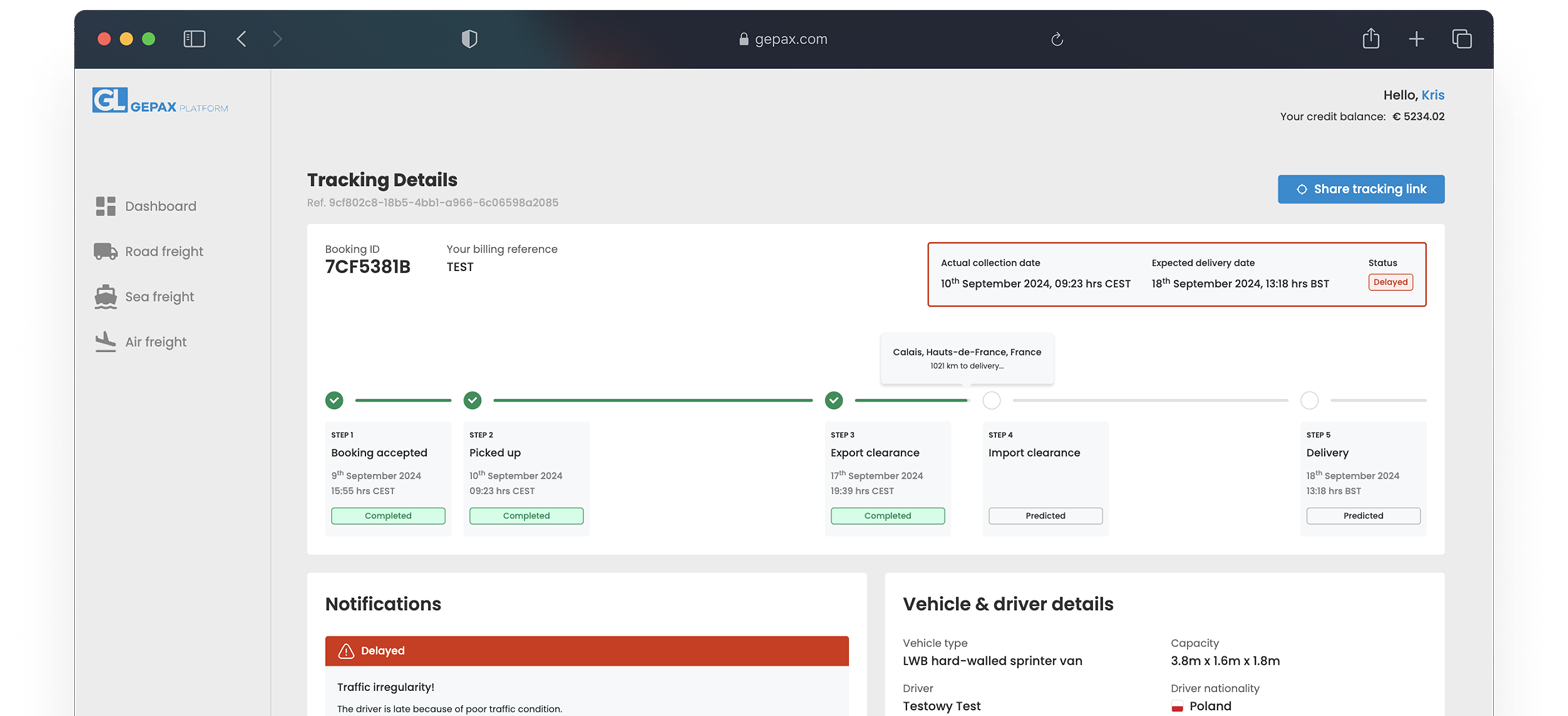The width and height of the screenshot is (1568, 716).
Task: Show the tab overview icon
Action: pyautogui.click(x=1462, y=39)
